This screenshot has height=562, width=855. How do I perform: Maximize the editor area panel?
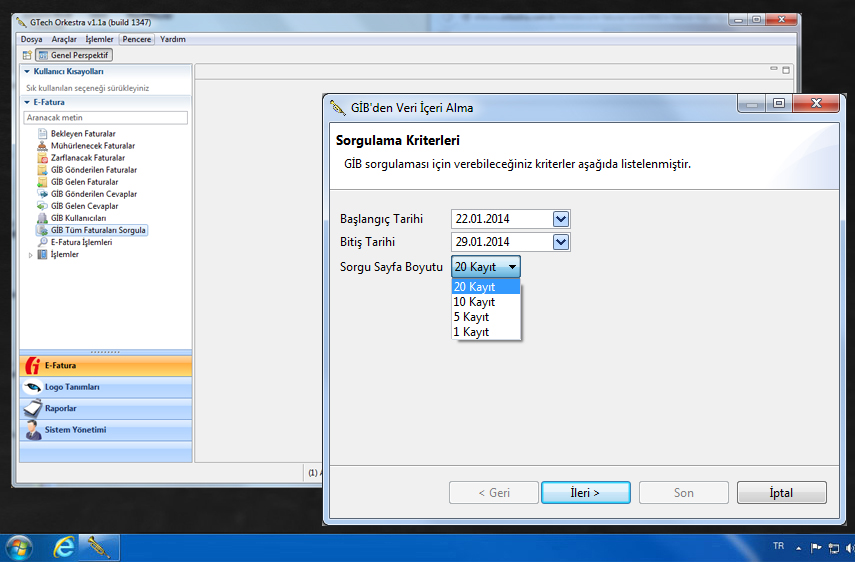click(786, 70)
